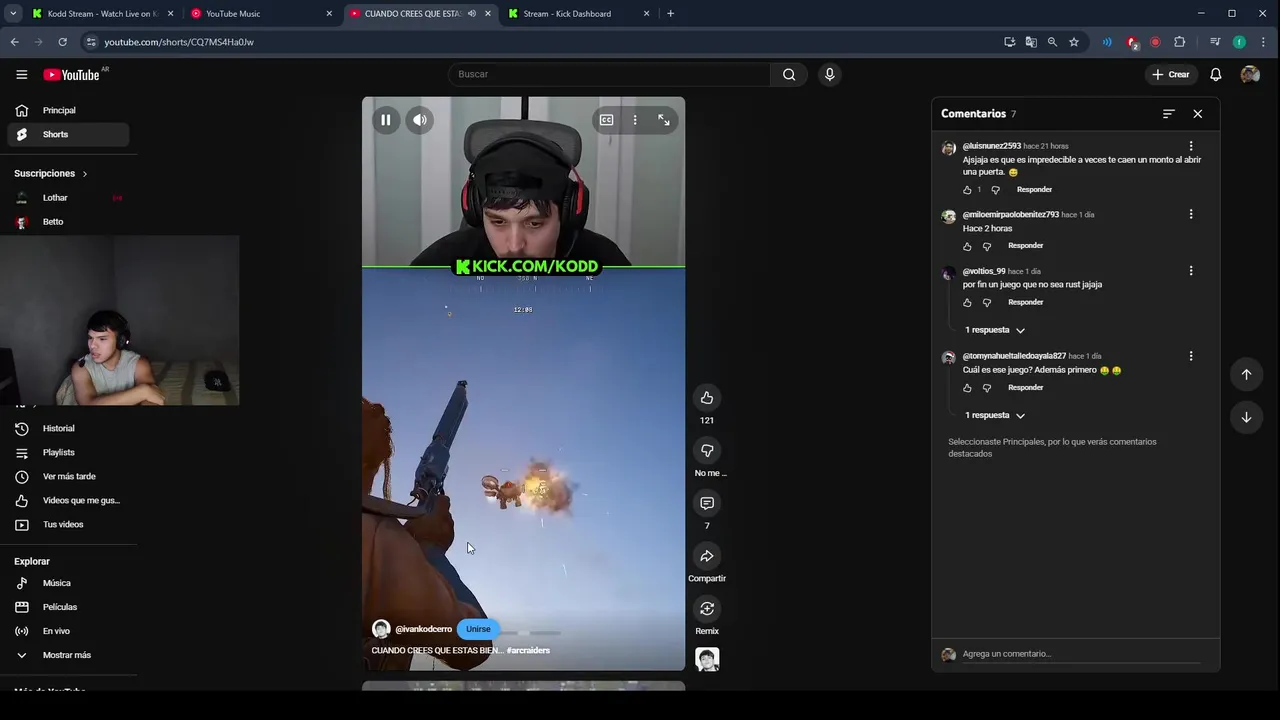1280x720 pixels.
Task: Click the Unirse join button
Action: coord(478,629)
